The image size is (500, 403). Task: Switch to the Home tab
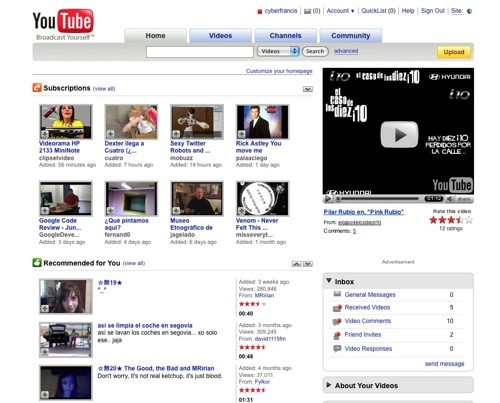tap(155, 36)
